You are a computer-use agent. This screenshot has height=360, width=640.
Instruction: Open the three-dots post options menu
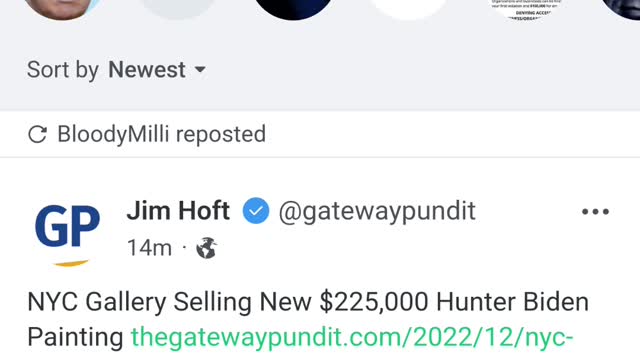point(595,211)
